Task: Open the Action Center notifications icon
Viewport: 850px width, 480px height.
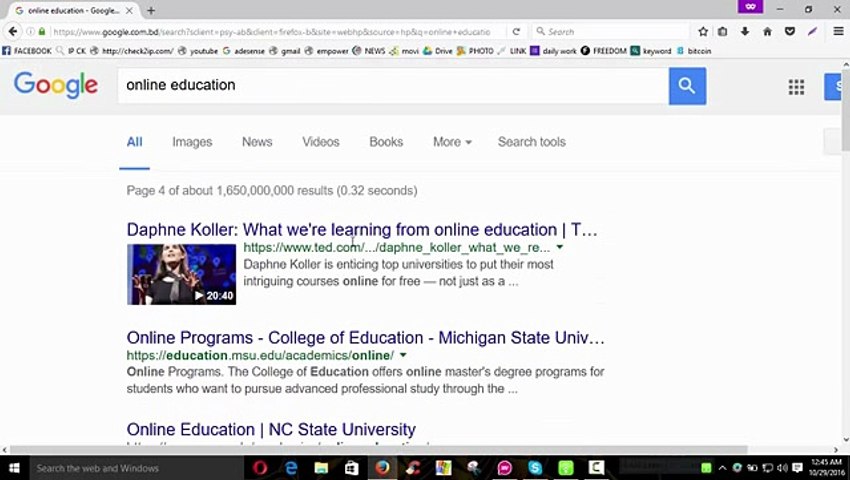Action: tap(797, 468)
